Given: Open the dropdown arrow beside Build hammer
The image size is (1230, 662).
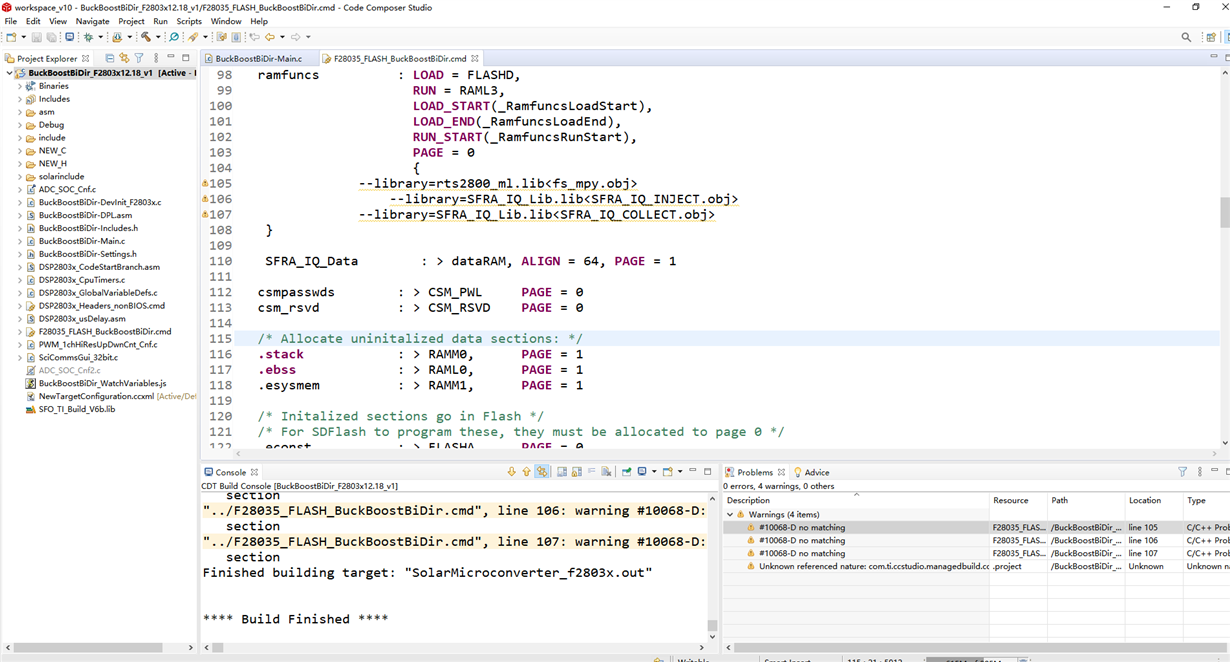Looking at the screenshot, I should (158, 37).
